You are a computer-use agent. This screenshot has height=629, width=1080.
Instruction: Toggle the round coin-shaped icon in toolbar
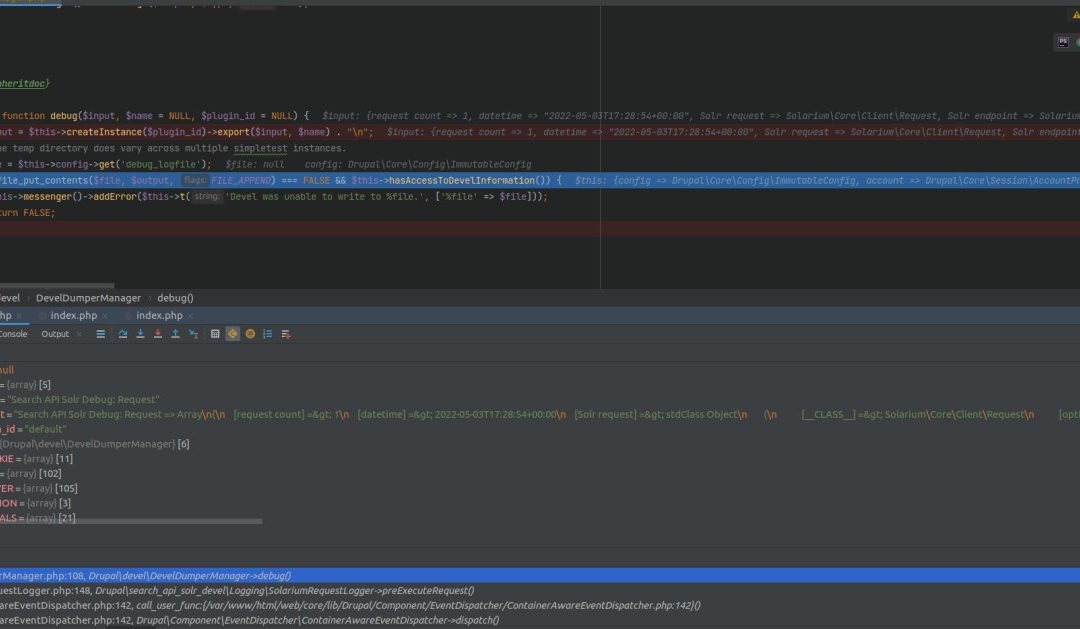tap(249, 334)
